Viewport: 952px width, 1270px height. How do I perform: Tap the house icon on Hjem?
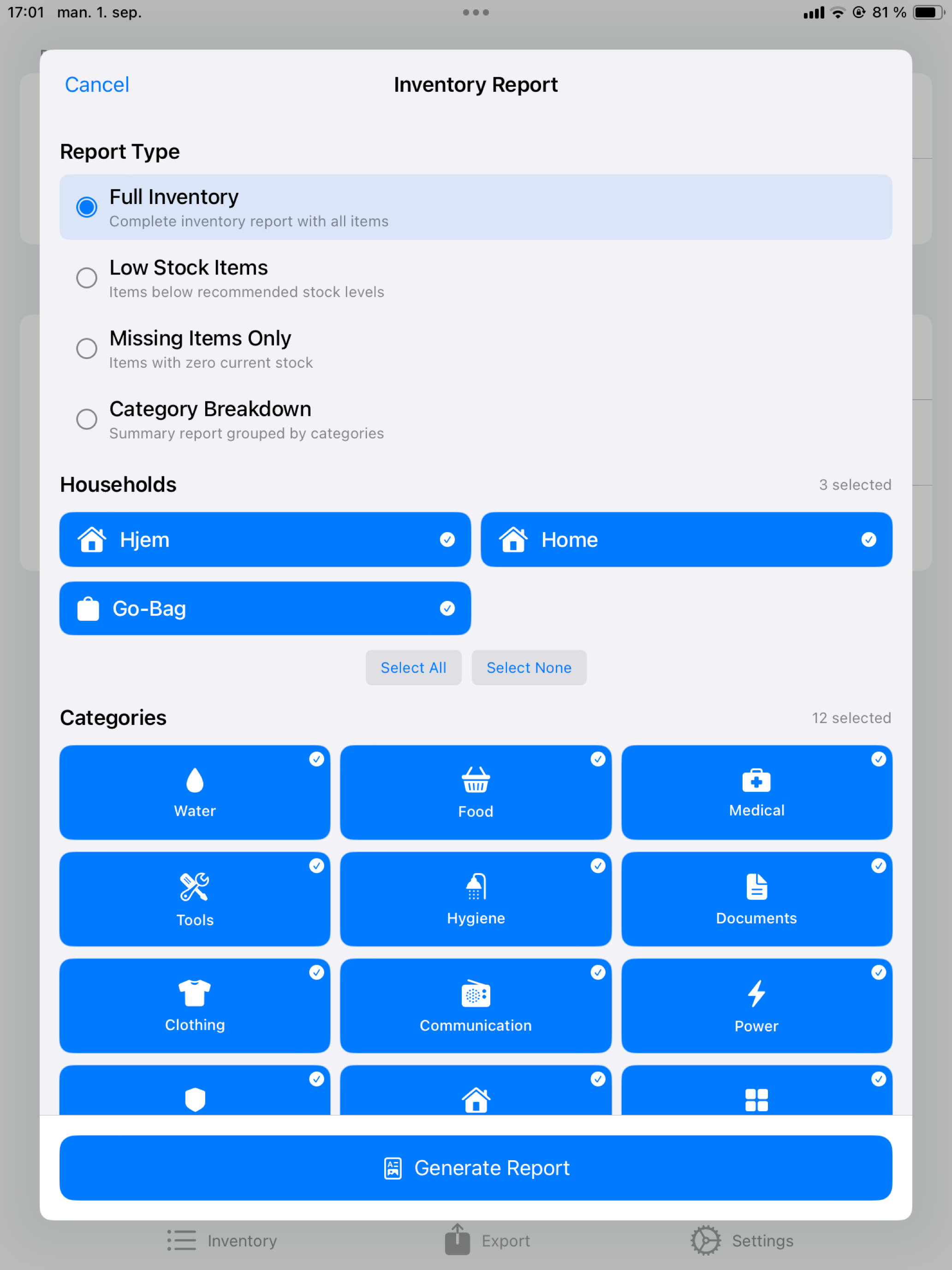point(92,539)
